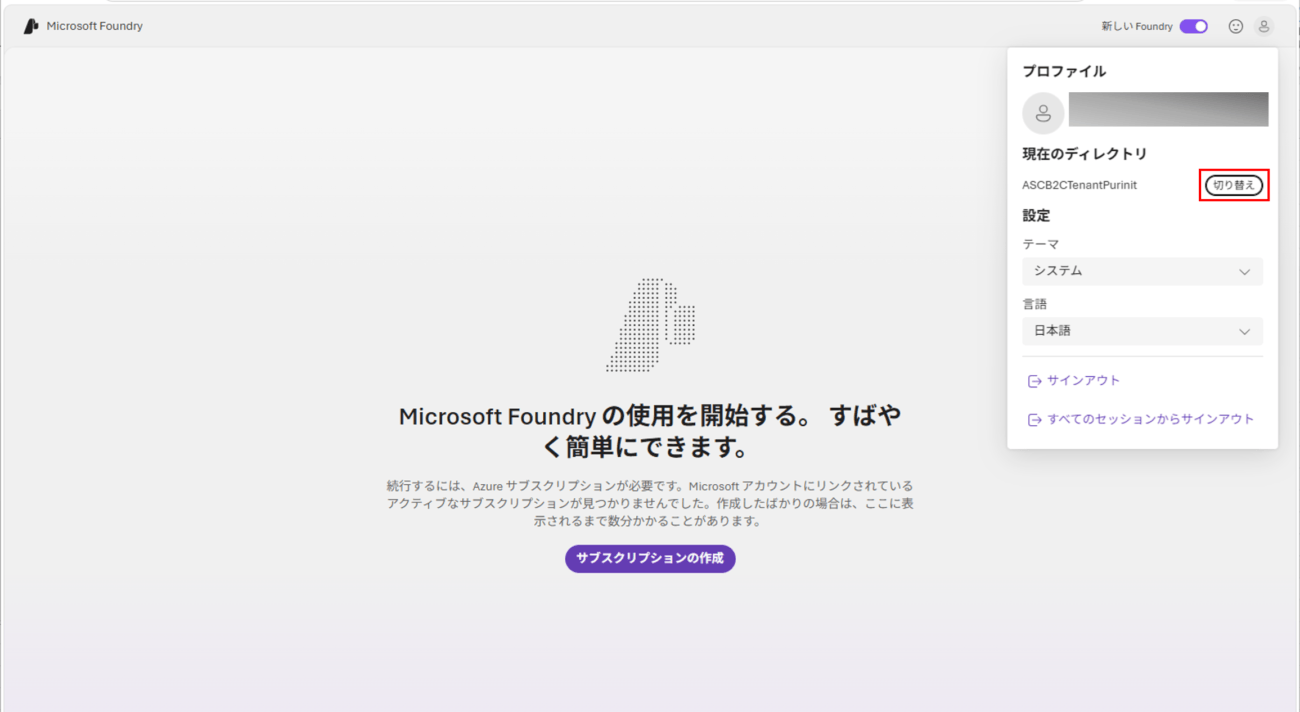This screenshot has width=1300, height=712.
Task: Click the Microsoft Foundry の使用を開始する heading
Action: click(650, 431)
